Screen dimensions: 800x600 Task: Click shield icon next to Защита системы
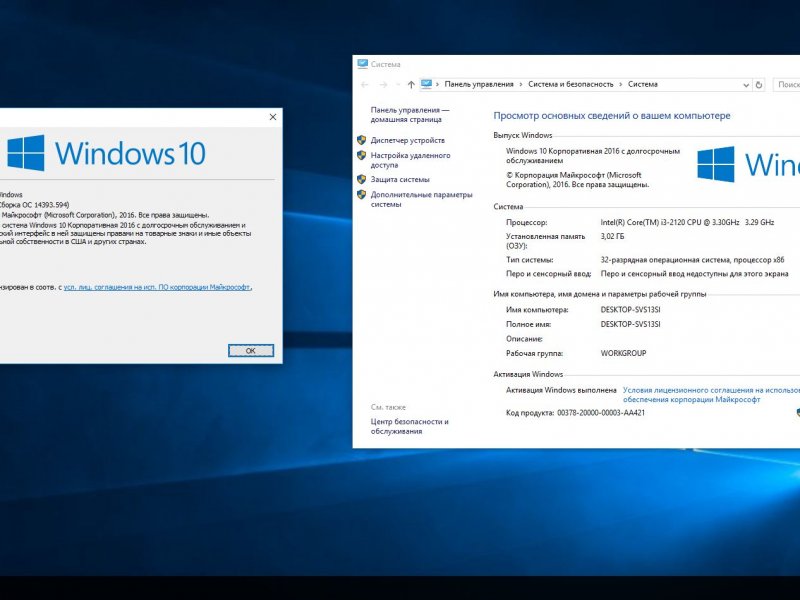[362, 179]
